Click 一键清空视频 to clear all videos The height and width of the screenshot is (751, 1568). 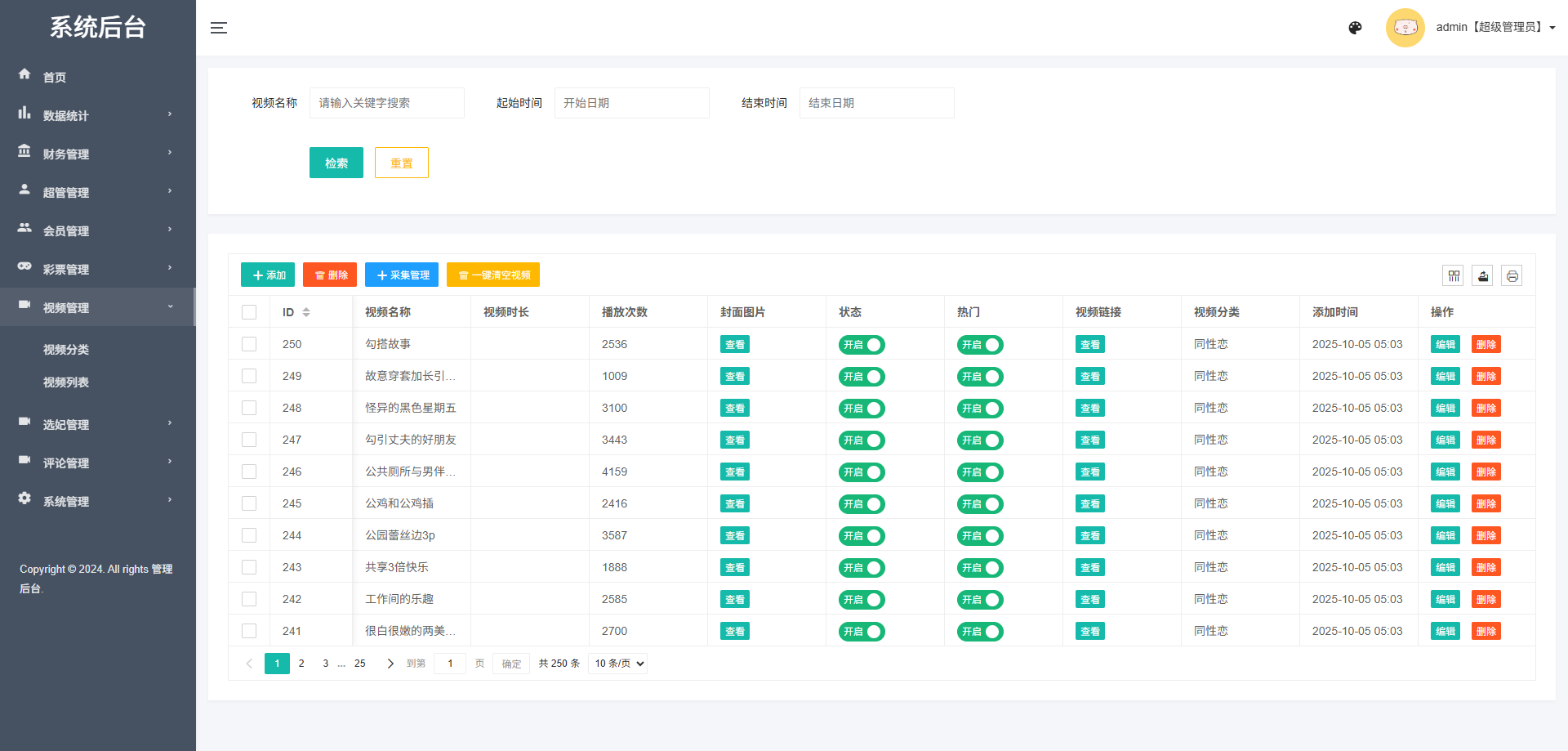(x=492, y=275)
